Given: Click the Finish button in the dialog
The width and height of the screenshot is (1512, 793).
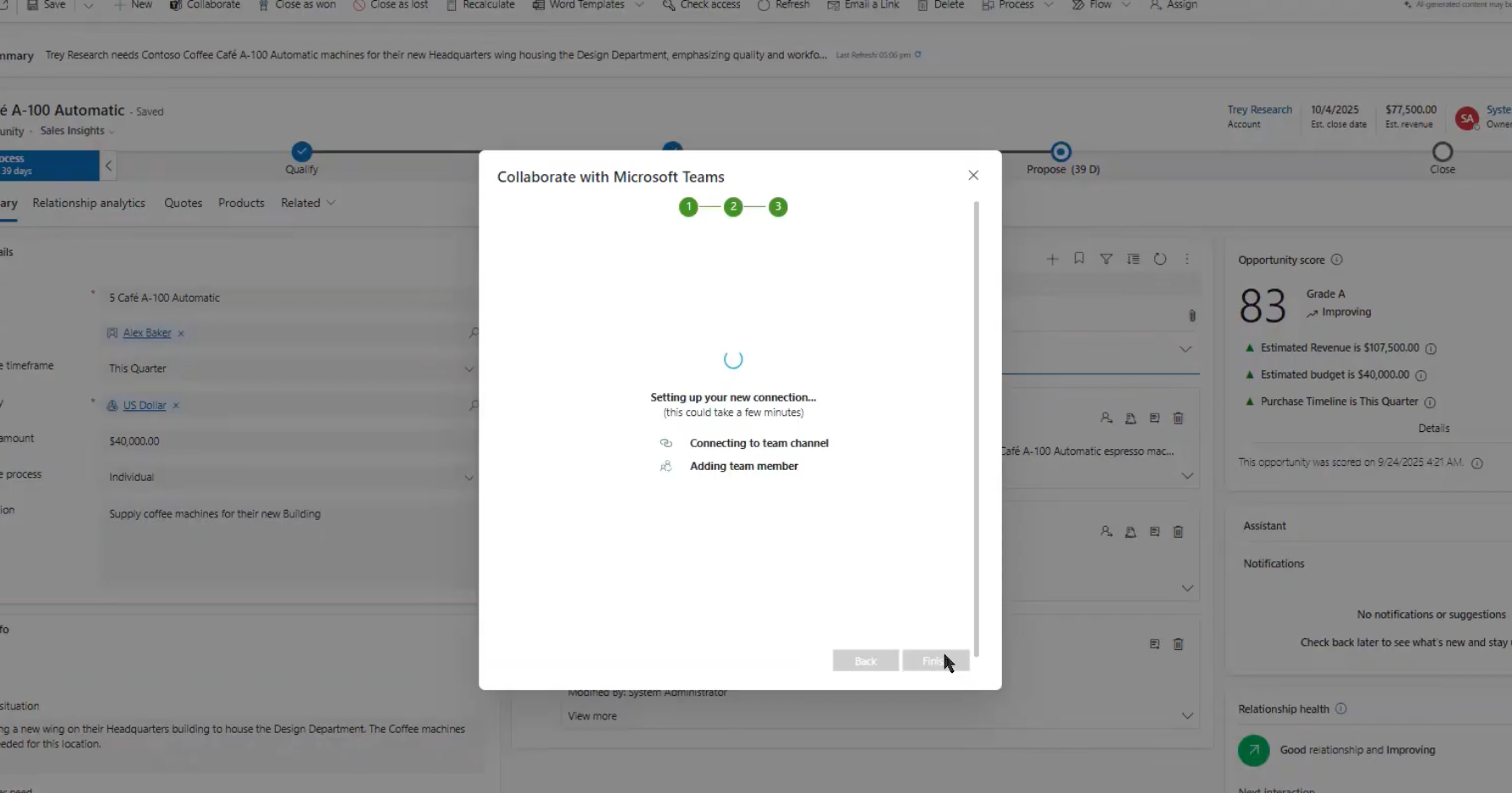Looking at the screenshot, I should click(x=935, y=661).
